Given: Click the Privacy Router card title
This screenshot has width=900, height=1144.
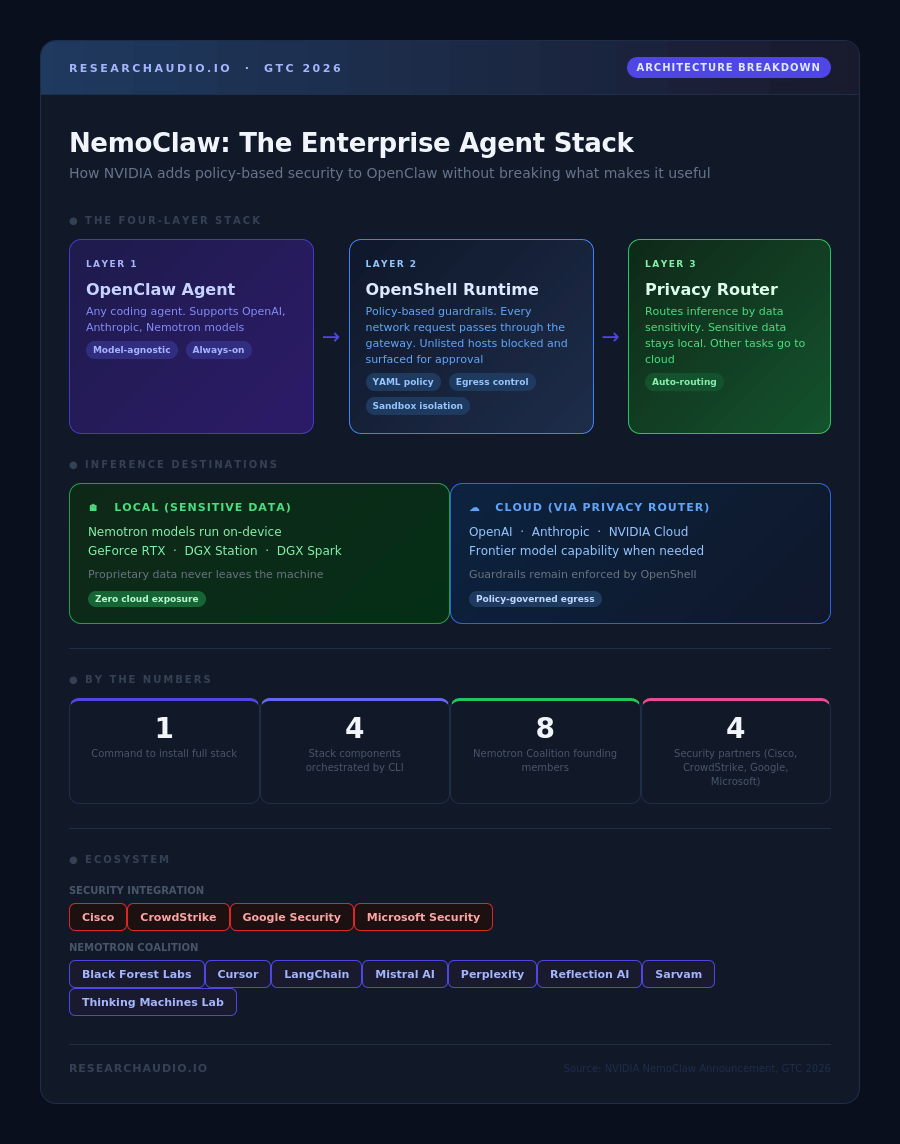Looking at the screenshot, I should click(x=711, y=290).
